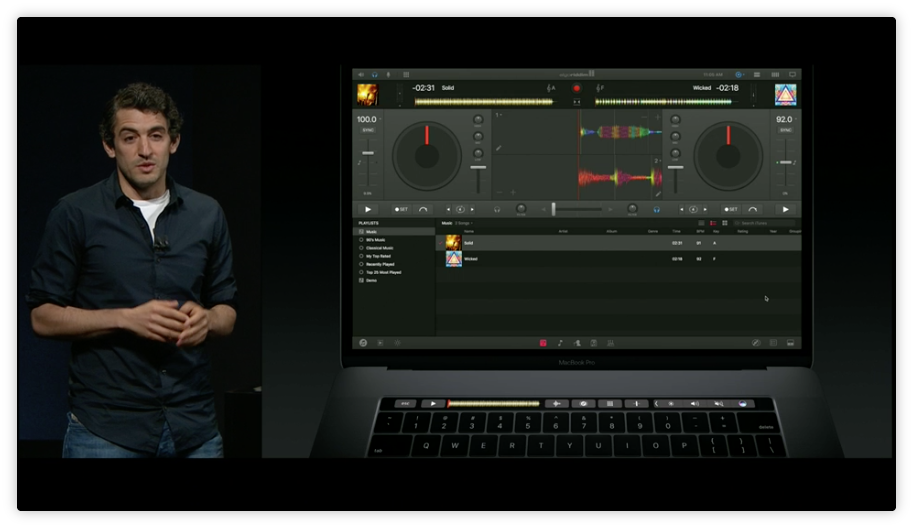Click the yellow Solid waveform overview
The width and height of the screenshot is (913, 528).
[x=484, y=102]
